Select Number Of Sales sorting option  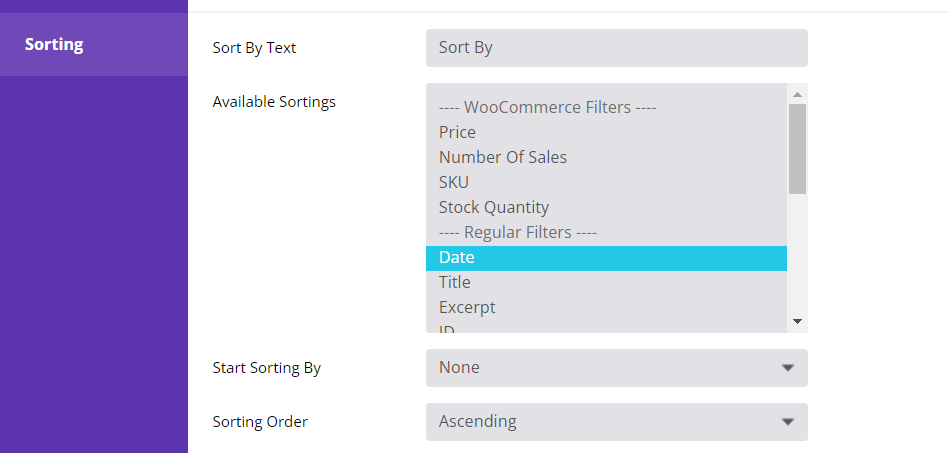click(x=502, y=157)
